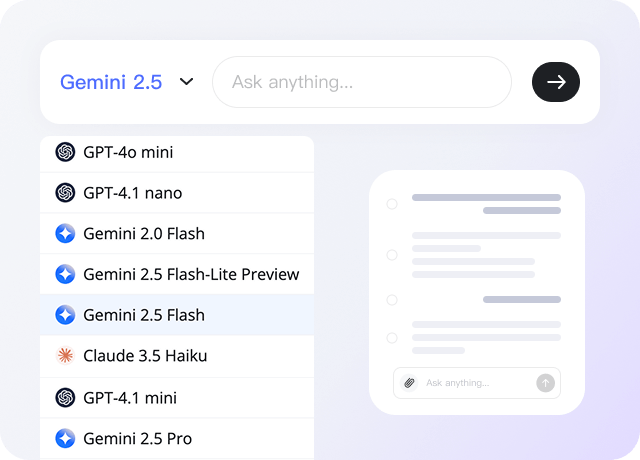Click the main Ask anything input field
Viewport: 640px width, 460px height.
[360, 82]
